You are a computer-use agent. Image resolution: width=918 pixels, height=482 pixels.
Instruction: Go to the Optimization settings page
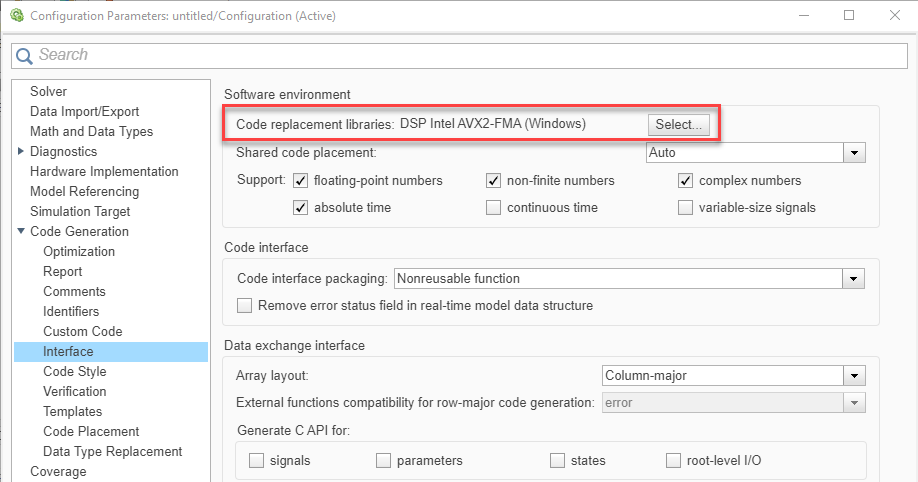pyautogui.click(x=79, y=252)
